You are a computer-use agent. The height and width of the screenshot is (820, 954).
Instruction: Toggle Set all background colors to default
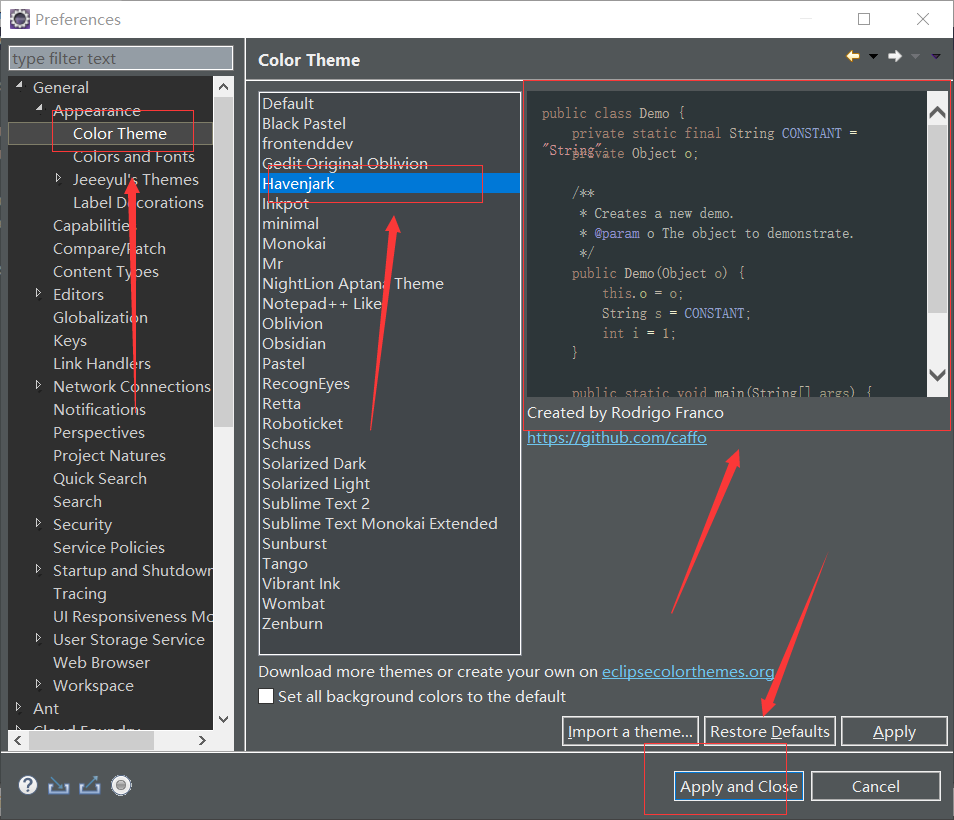point(266,696)
